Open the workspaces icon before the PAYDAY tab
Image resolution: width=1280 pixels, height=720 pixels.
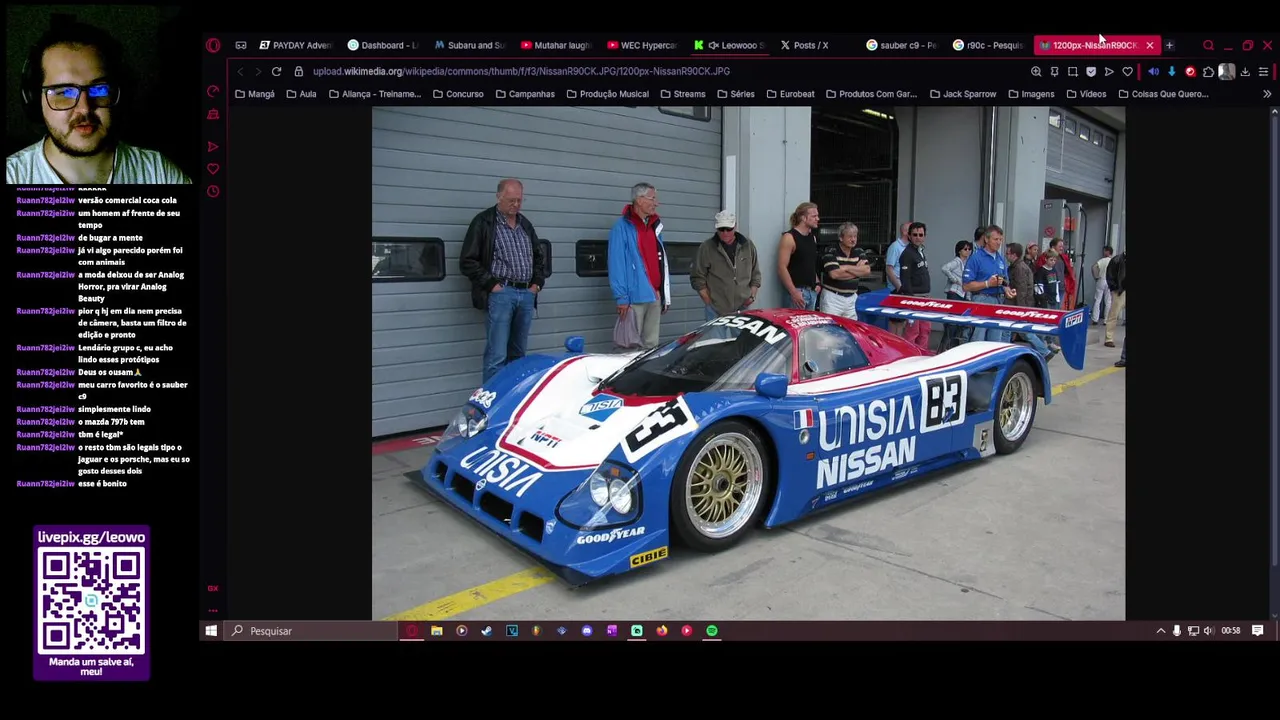pos(241,45)
